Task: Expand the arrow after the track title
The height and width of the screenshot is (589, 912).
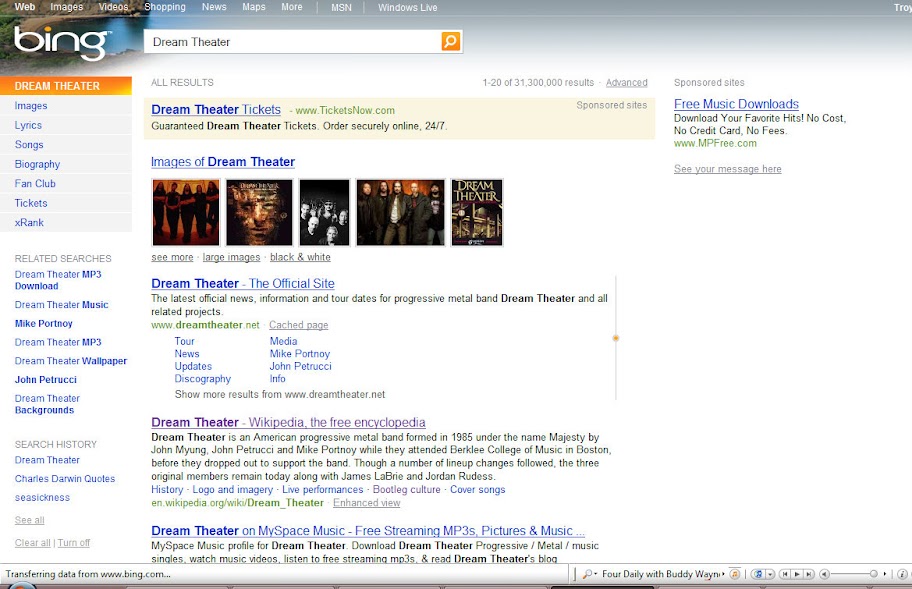Action: (724, 574)
